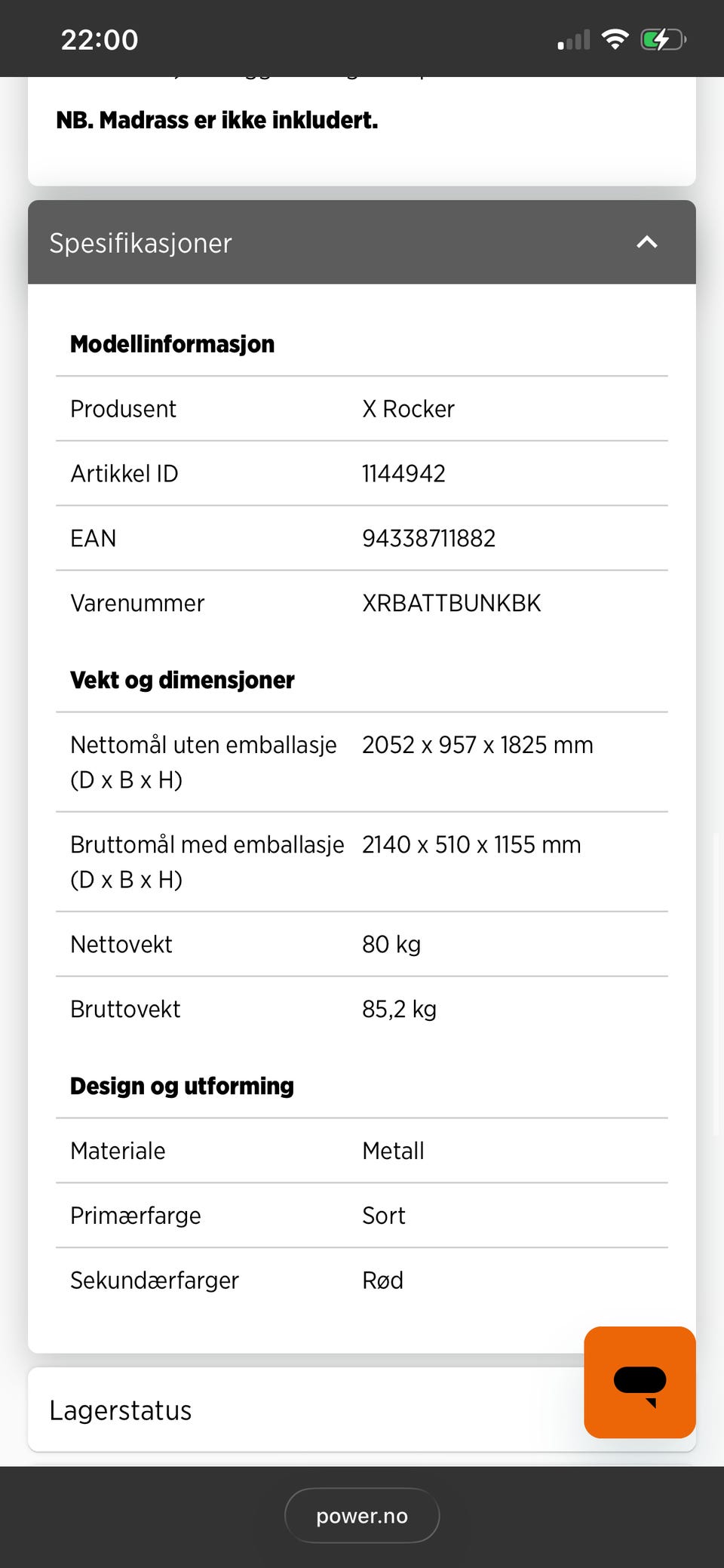Tap the Artikkel ID value 1144942

click(403, 473)
